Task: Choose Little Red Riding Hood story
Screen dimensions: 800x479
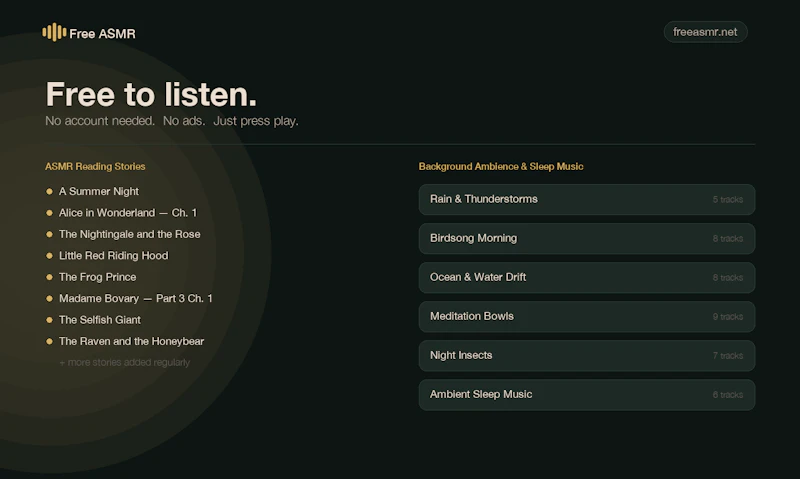Action: (x=113, y=256)
